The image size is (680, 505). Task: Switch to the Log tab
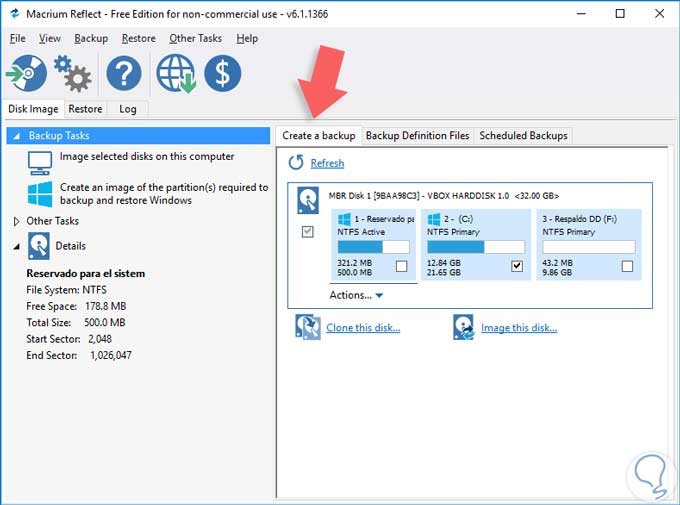tap(128, 109)
